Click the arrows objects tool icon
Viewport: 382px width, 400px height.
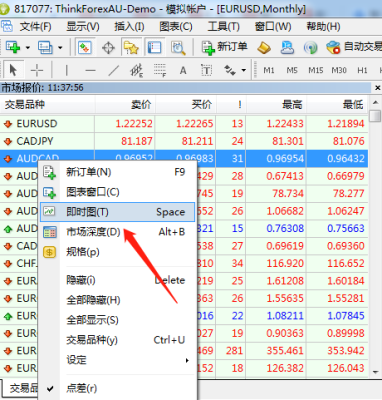tap(230, 70)
